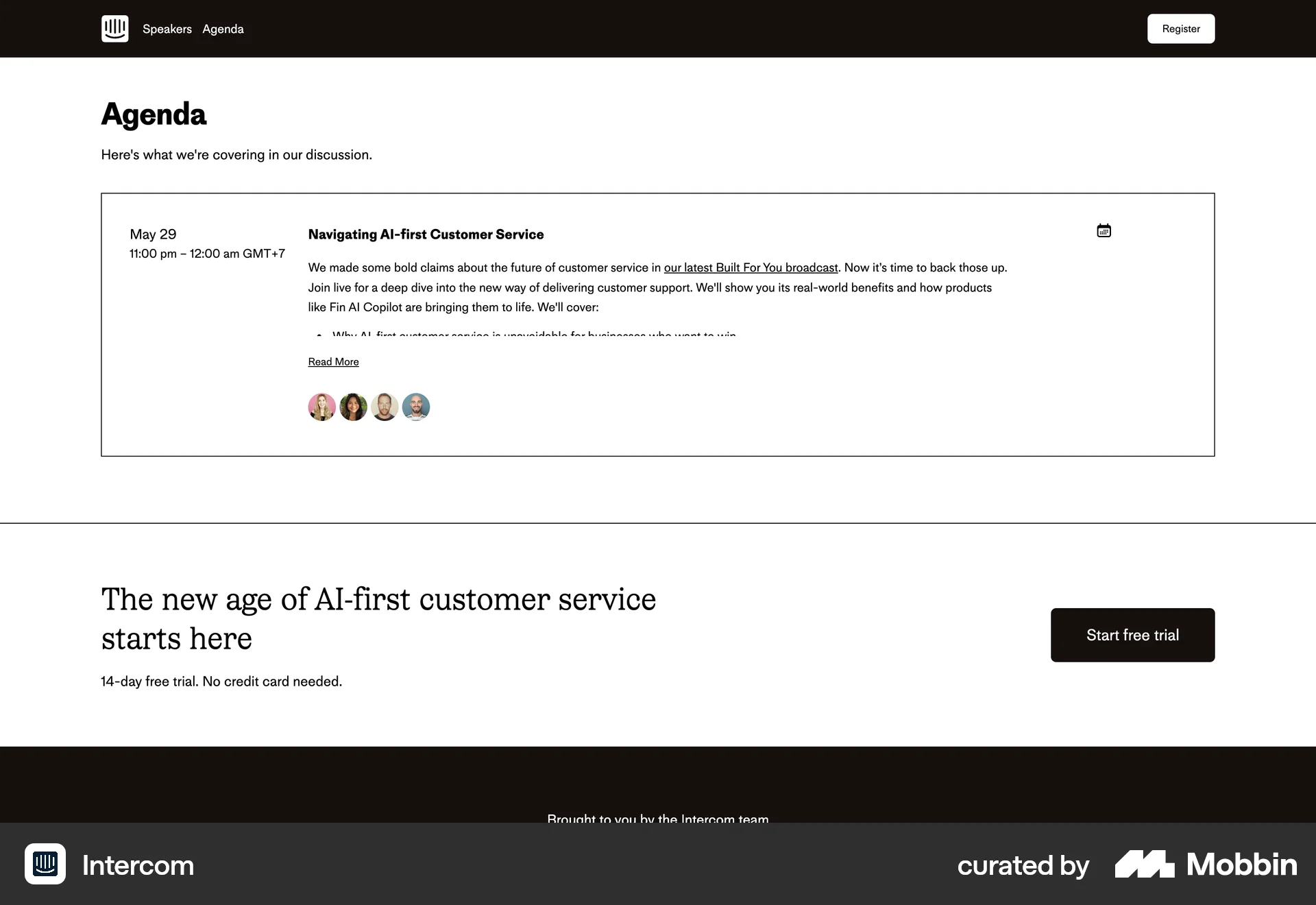Open the Mobbin logo link

[x=1204, y=865]
